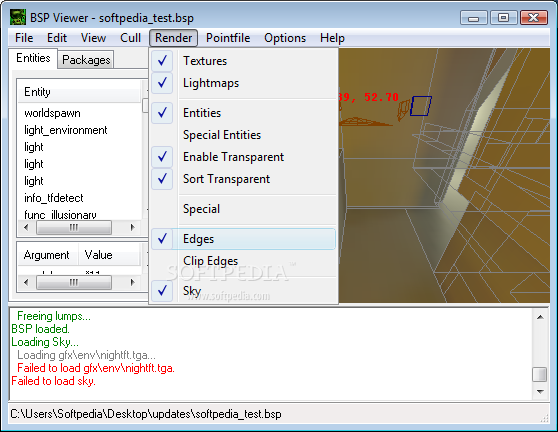
Task: Click log panel scroll up arrow
Action: (x=540, y=317)
